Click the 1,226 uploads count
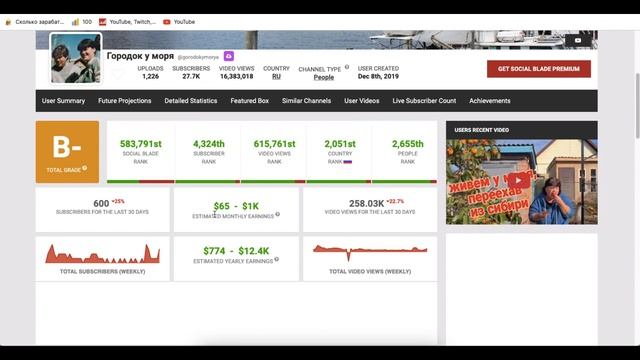640x360 pixels. [x=151, y=76]
